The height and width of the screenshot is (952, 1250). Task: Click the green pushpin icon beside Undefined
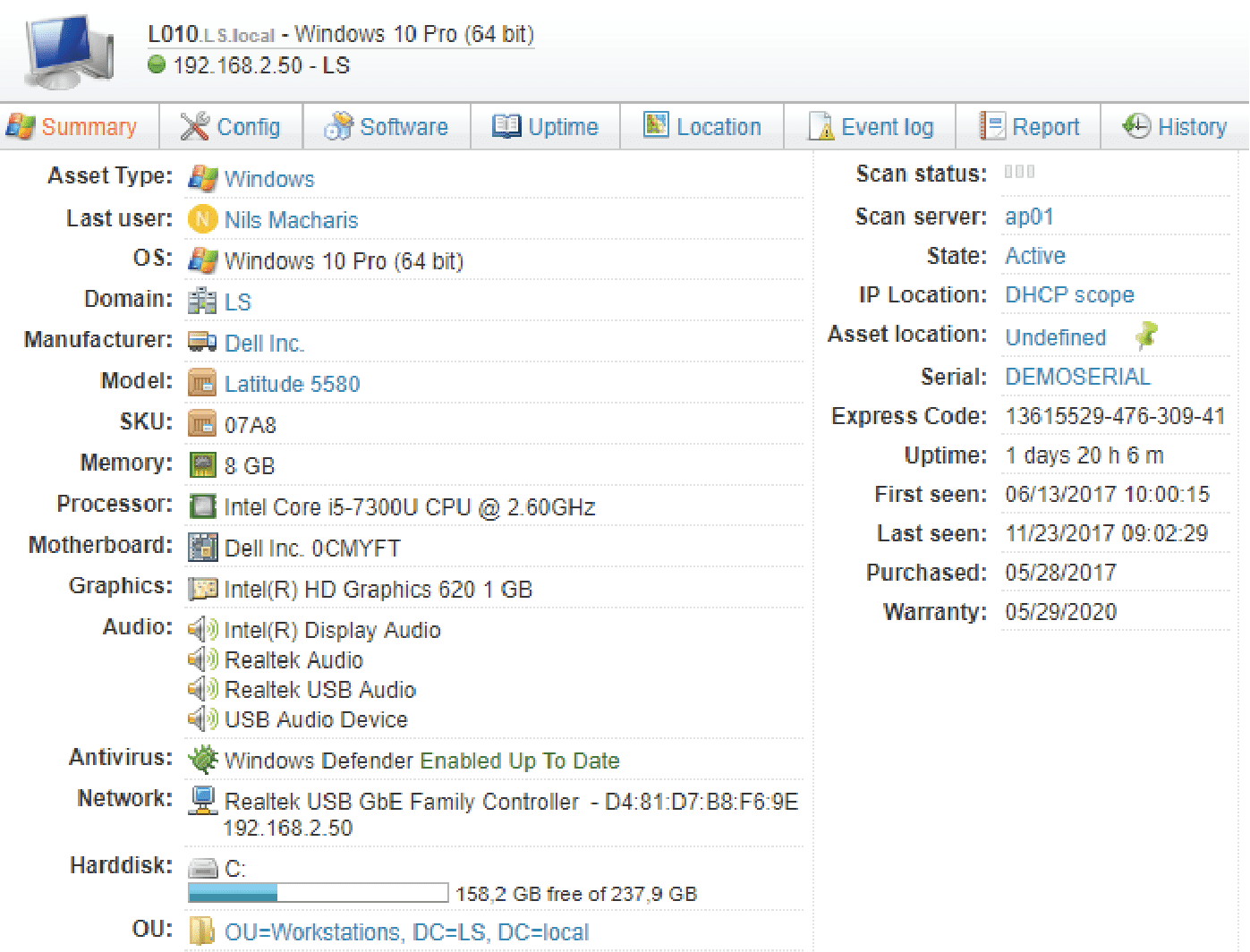pos(1146,336)
